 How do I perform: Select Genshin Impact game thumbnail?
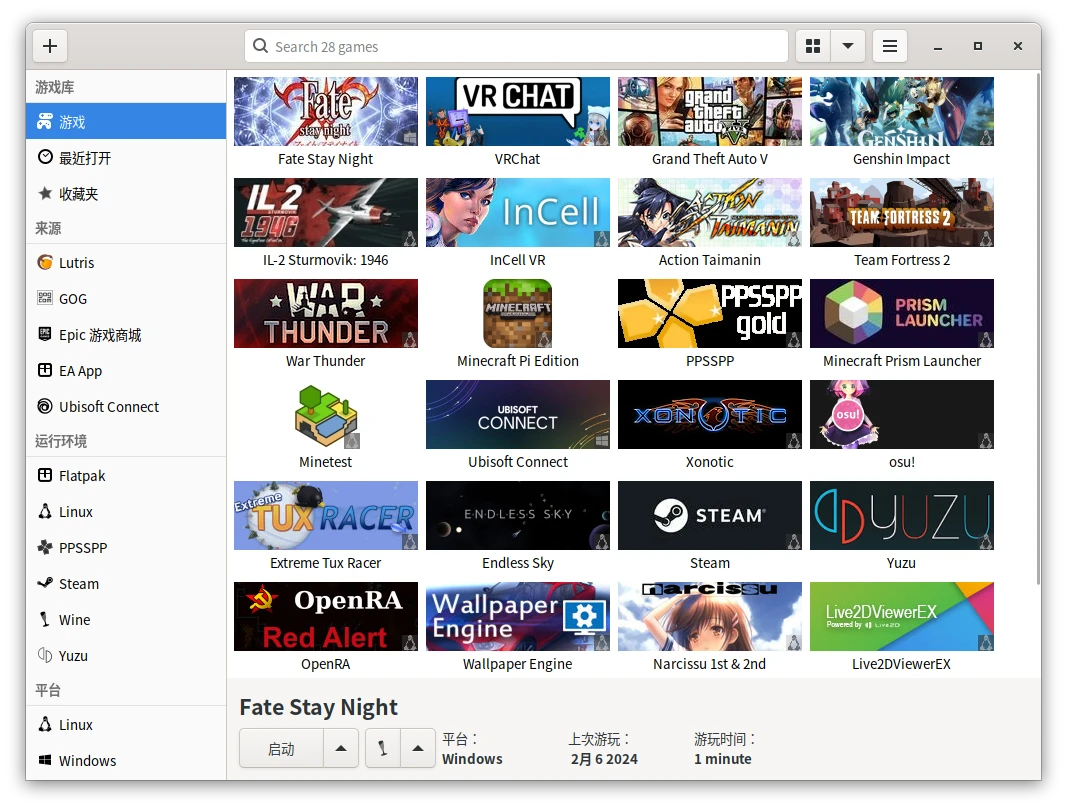901,112
